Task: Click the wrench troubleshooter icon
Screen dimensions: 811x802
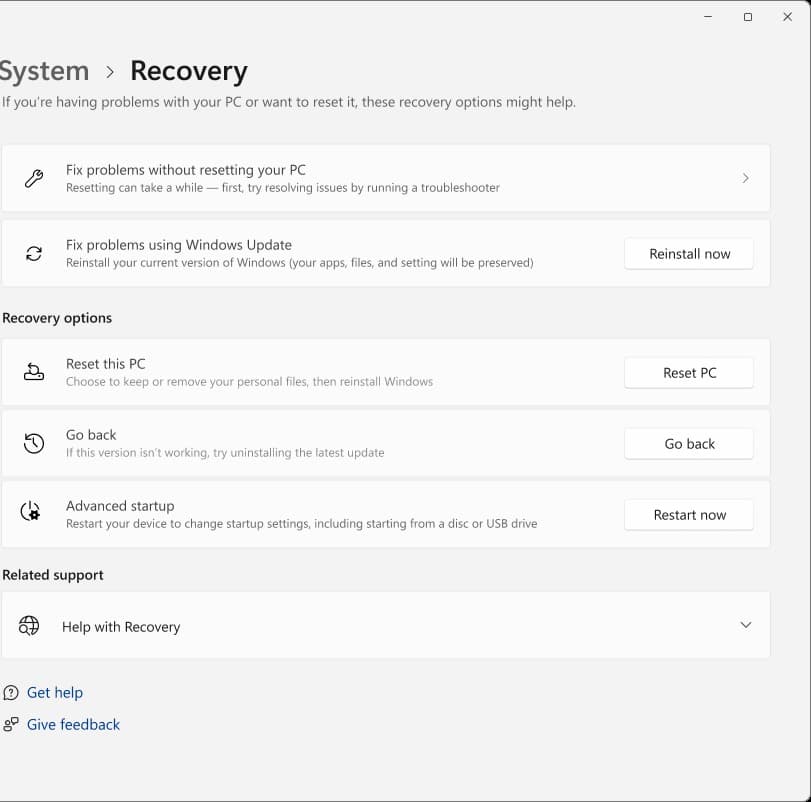Action: [x=34, y=178]
